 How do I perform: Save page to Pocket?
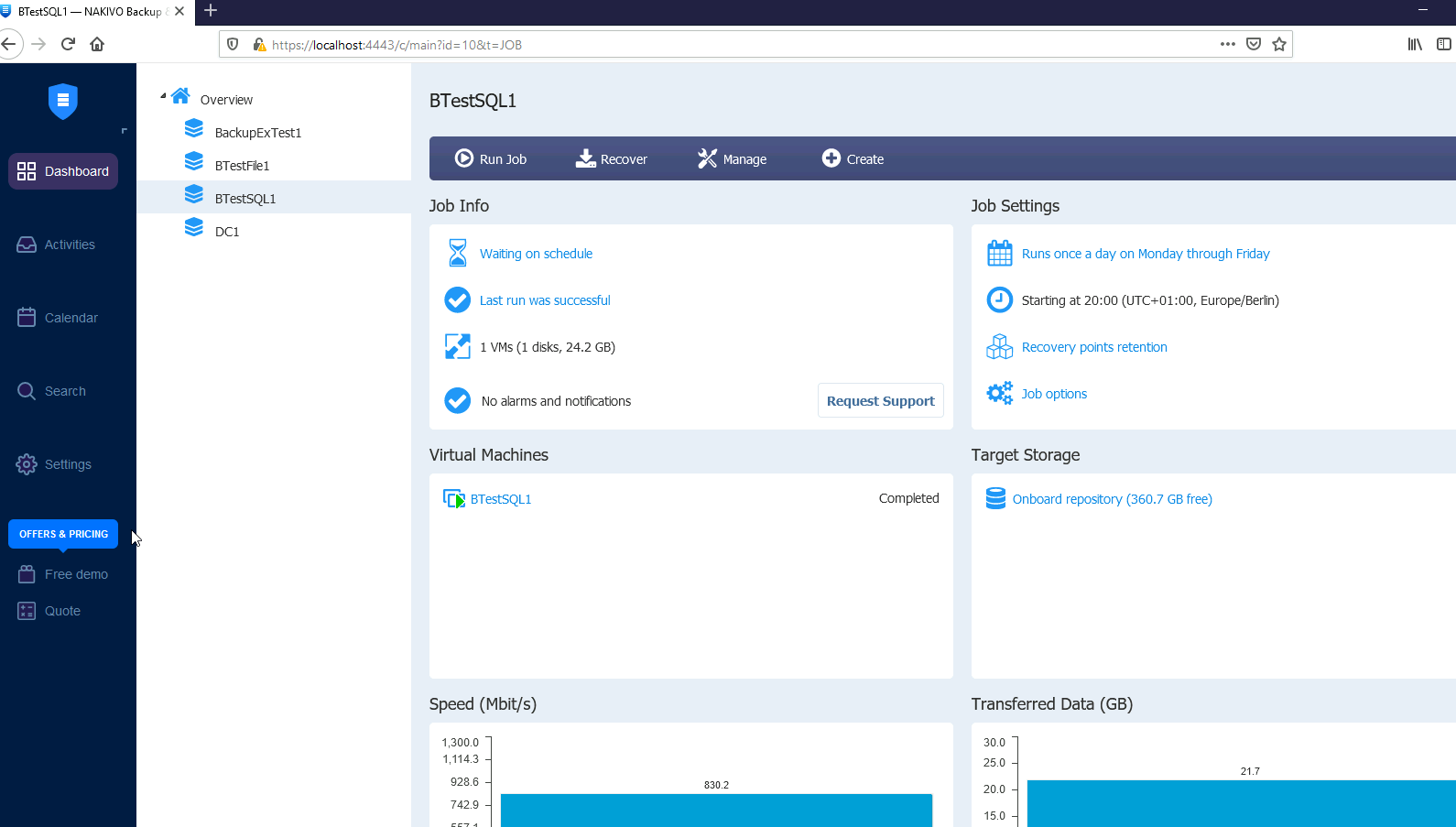tap(1254, 44)
